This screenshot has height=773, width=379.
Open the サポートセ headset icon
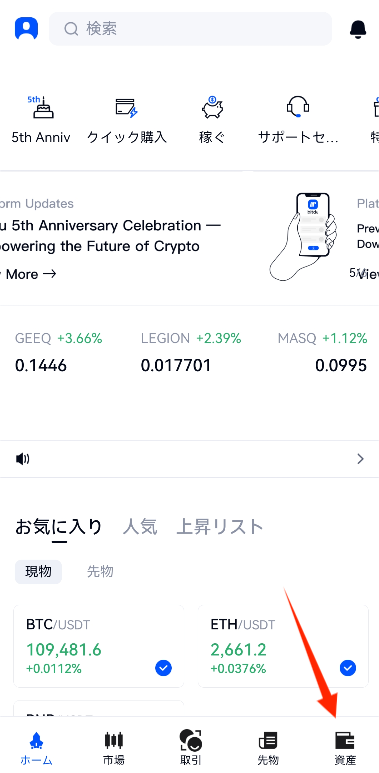coord(298,107)
